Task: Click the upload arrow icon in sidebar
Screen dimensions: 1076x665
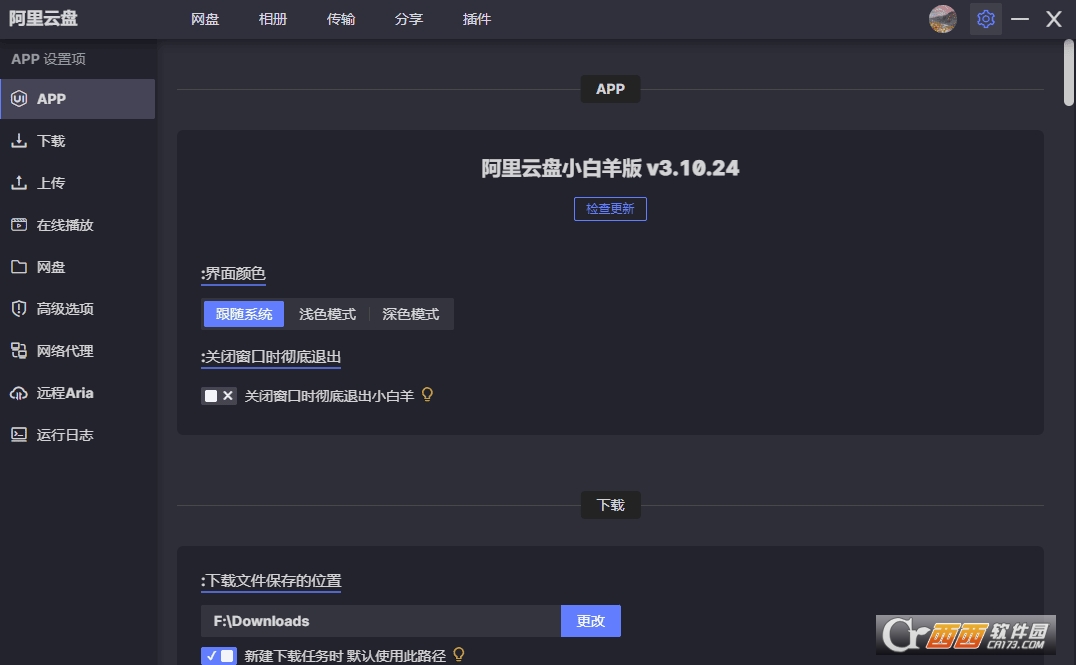Action: [19, 183]
